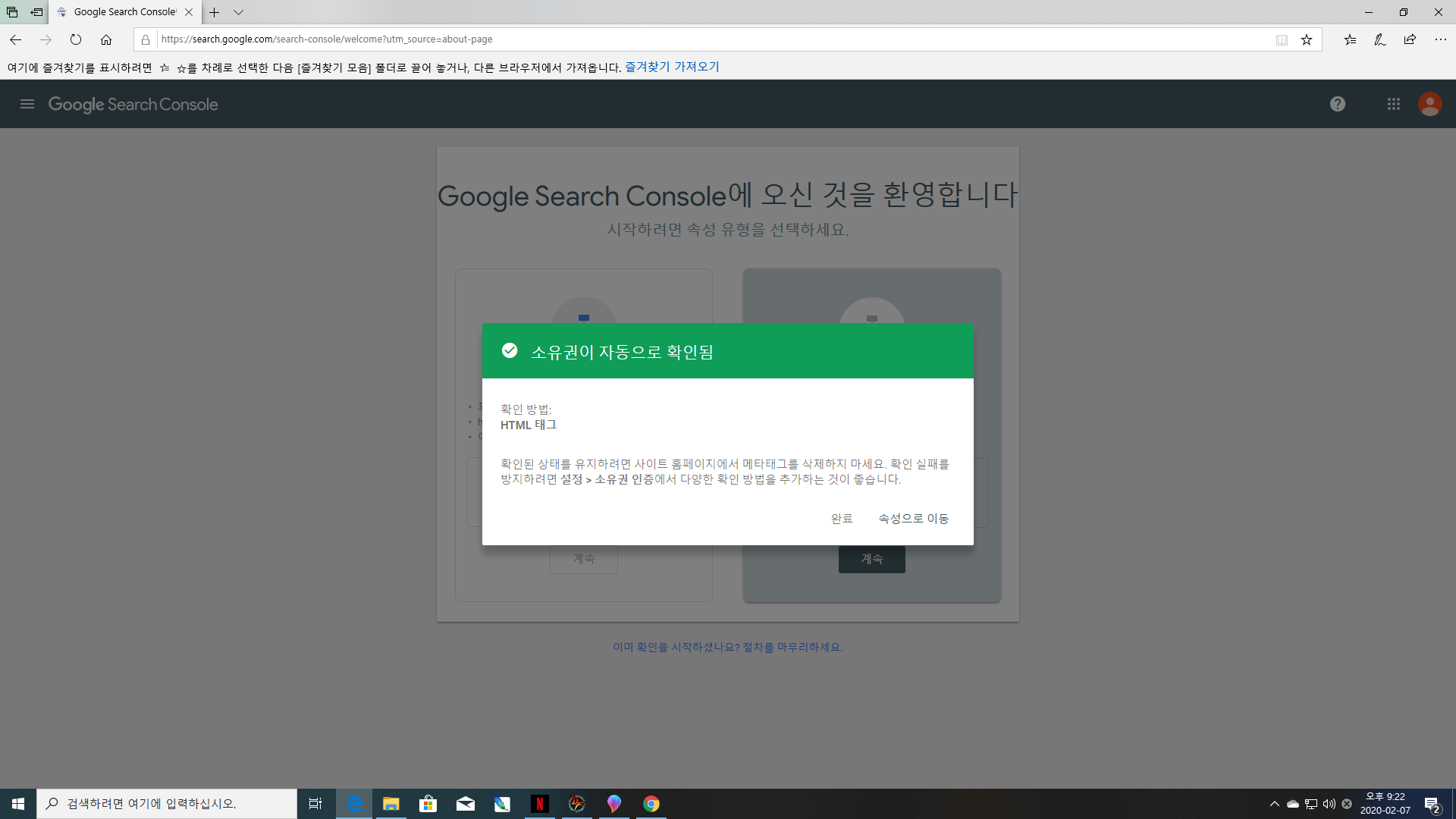
Task: Open reading view icon in address bar
Action: (1282, 39)
